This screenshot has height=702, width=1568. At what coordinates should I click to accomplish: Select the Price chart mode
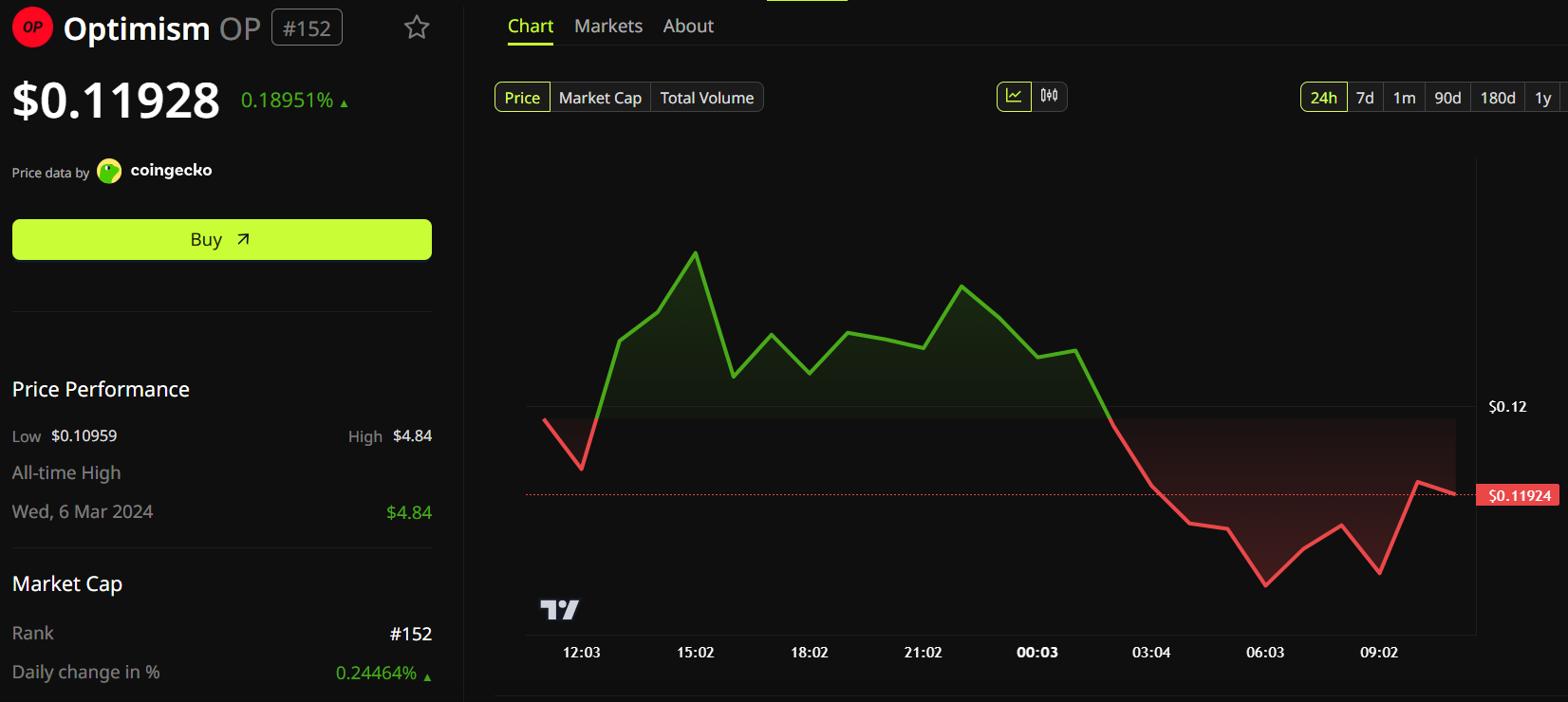(x=522, y=98)
